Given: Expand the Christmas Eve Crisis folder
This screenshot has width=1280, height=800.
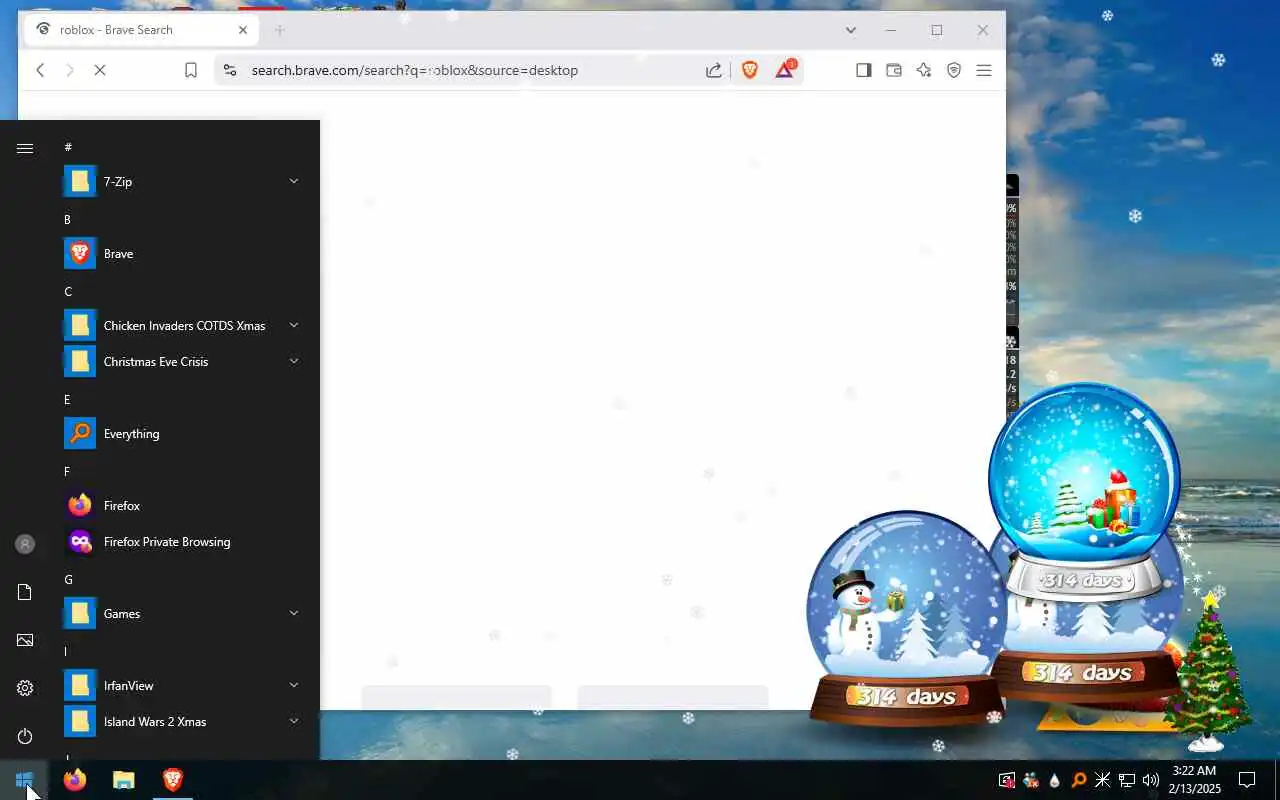Looking at the screenshot, I should [294, 361].
